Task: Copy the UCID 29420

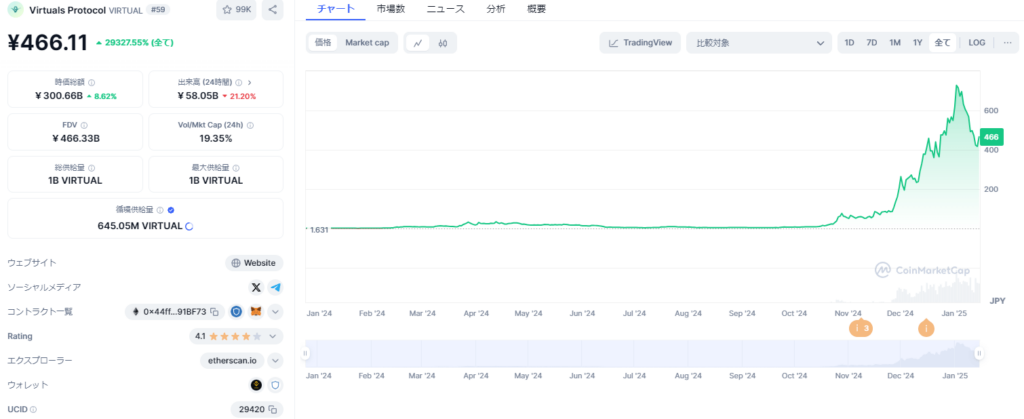Action: click(x=273, y=410)
